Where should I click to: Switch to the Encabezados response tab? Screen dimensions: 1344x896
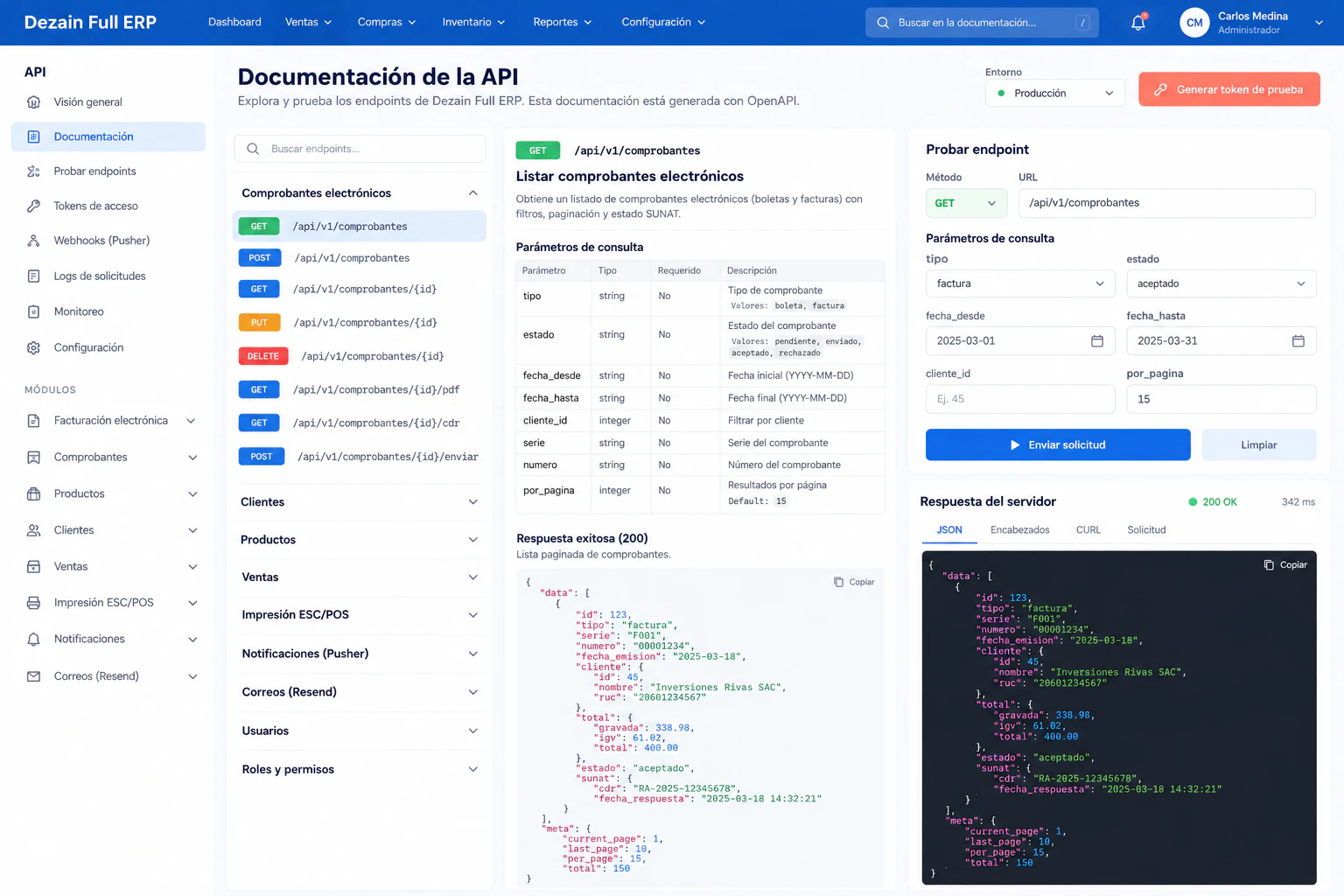pos(1019,530)
